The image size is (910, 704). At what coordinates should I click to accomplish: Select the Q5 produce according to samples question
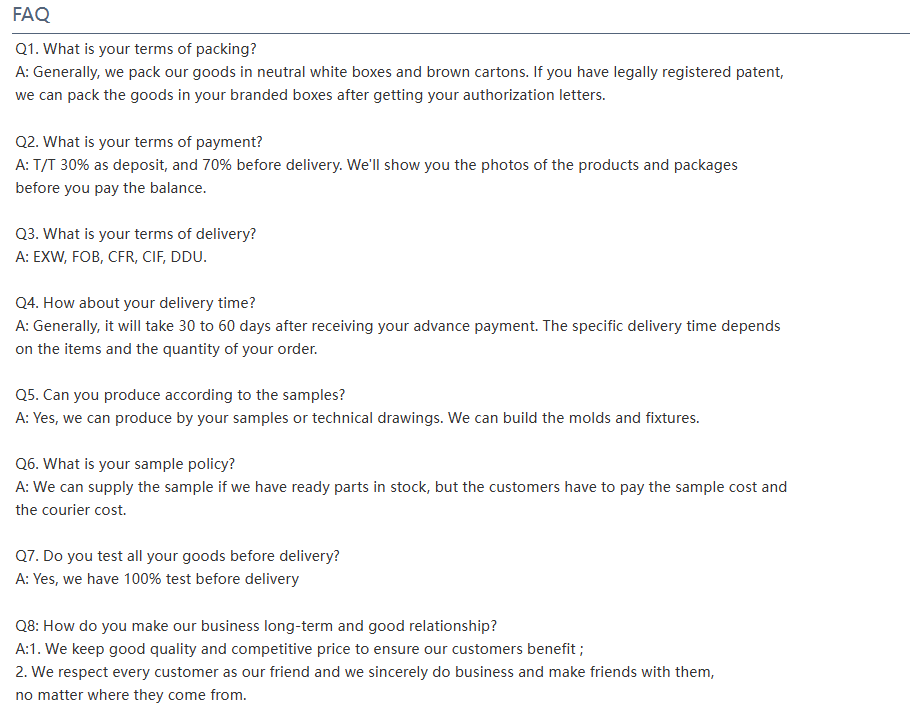pyautogui.click(x=180, y=395)
